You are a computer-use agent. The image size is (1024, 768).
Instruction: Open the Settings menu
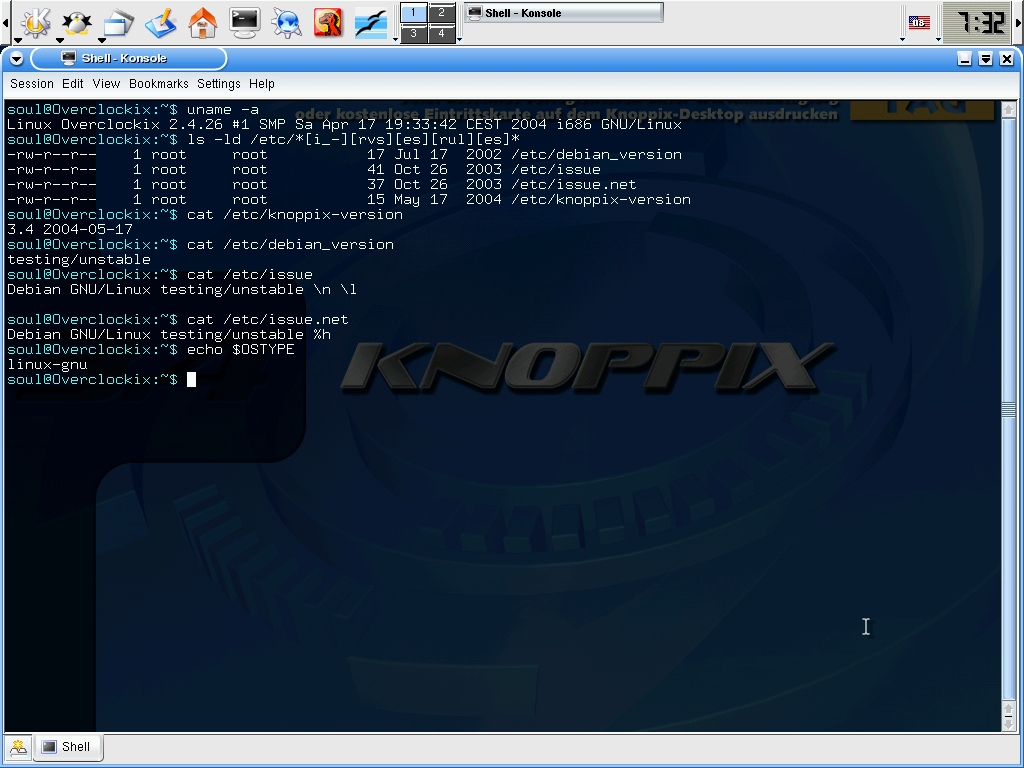219,84
